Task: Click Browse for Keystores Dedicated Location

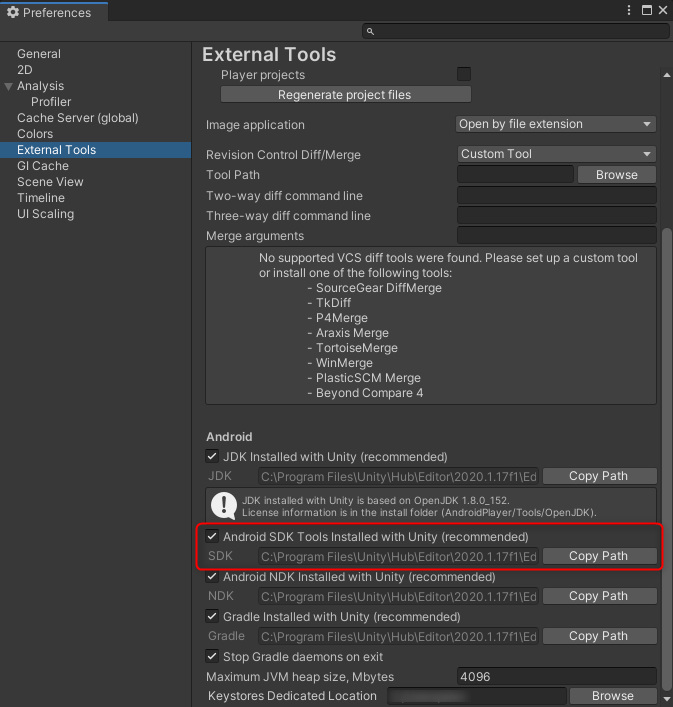Action: [x=612, y=696]
